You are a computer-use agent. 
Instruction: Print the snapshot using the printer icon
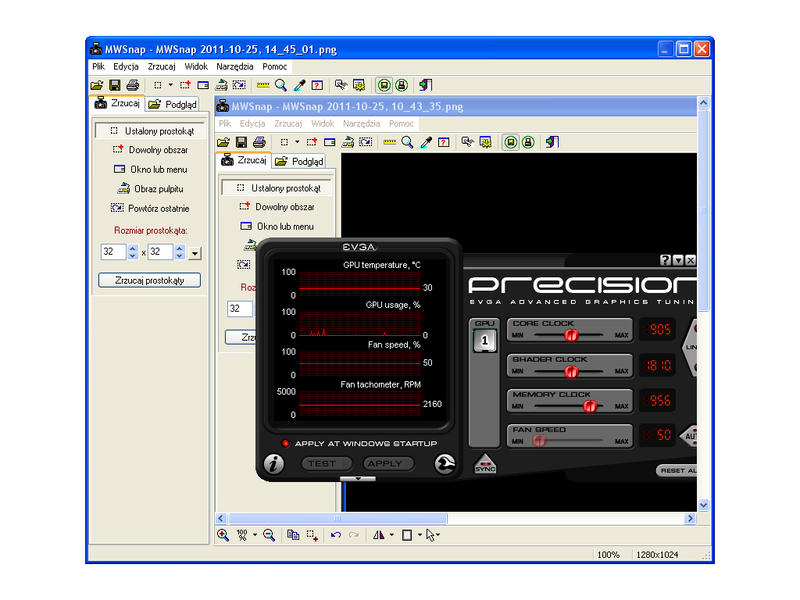133,85
